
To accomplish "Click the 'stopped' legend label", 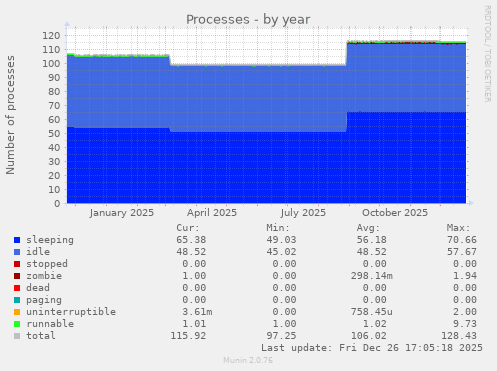I will [47, 264].
